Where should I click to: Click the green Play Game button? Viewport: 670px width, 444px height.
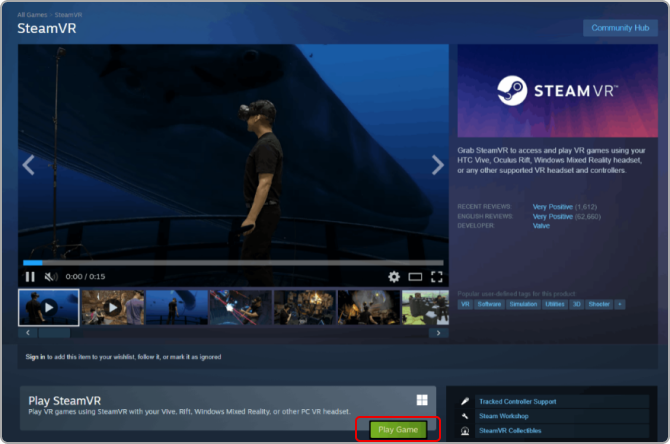pyautogui.click(x=398, y=429)
